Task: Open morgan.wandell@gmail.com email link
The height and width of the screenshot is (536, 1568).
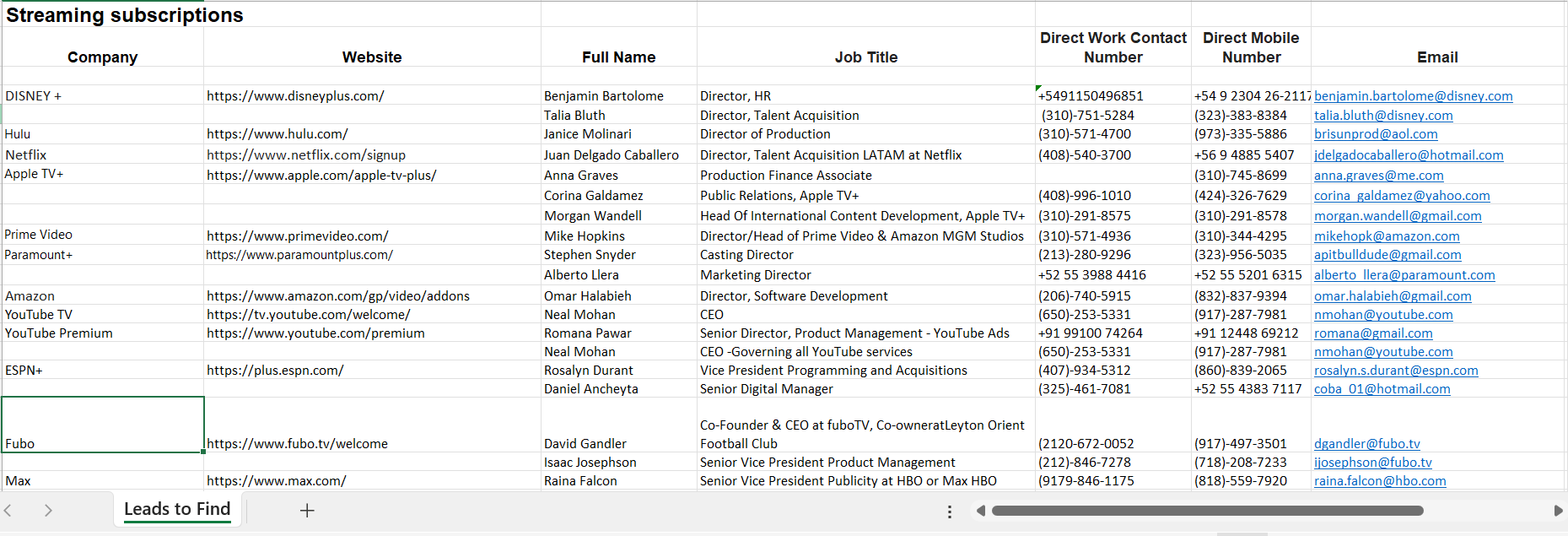Action: click(x=1398, y=216)
